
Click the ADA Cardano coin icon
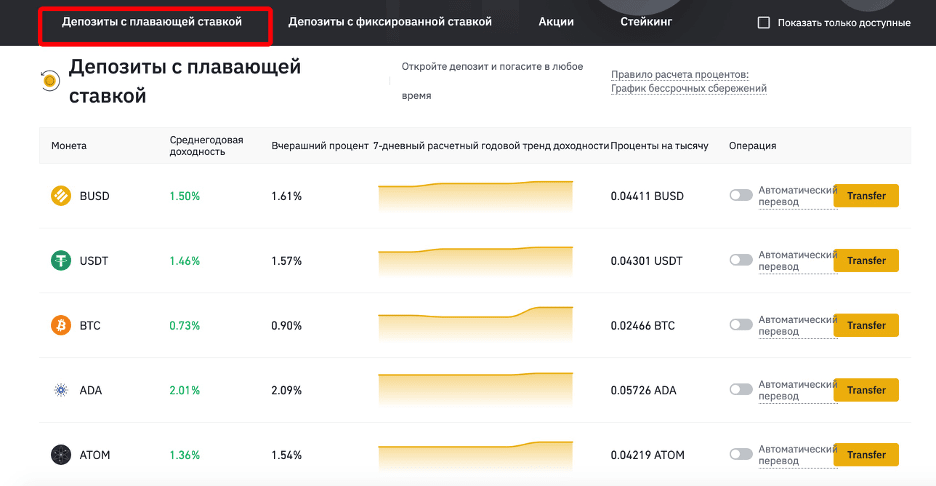[x=61, y=390]
